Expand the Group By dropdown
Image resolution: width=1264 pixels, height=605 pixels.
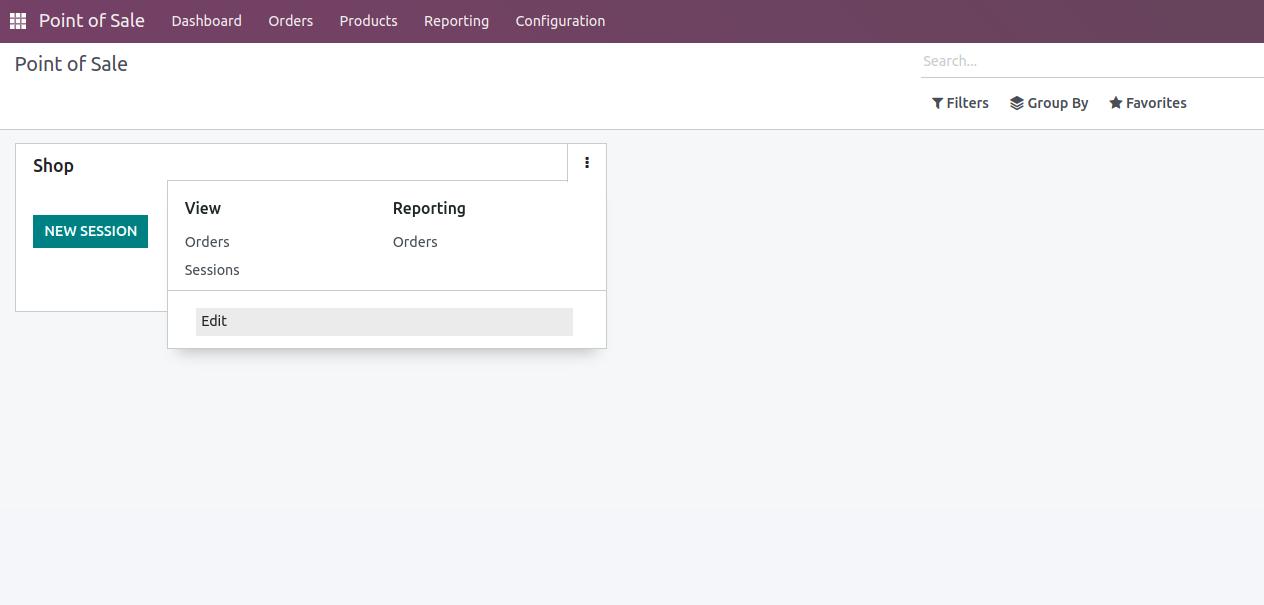click(x=1049, y=103)
